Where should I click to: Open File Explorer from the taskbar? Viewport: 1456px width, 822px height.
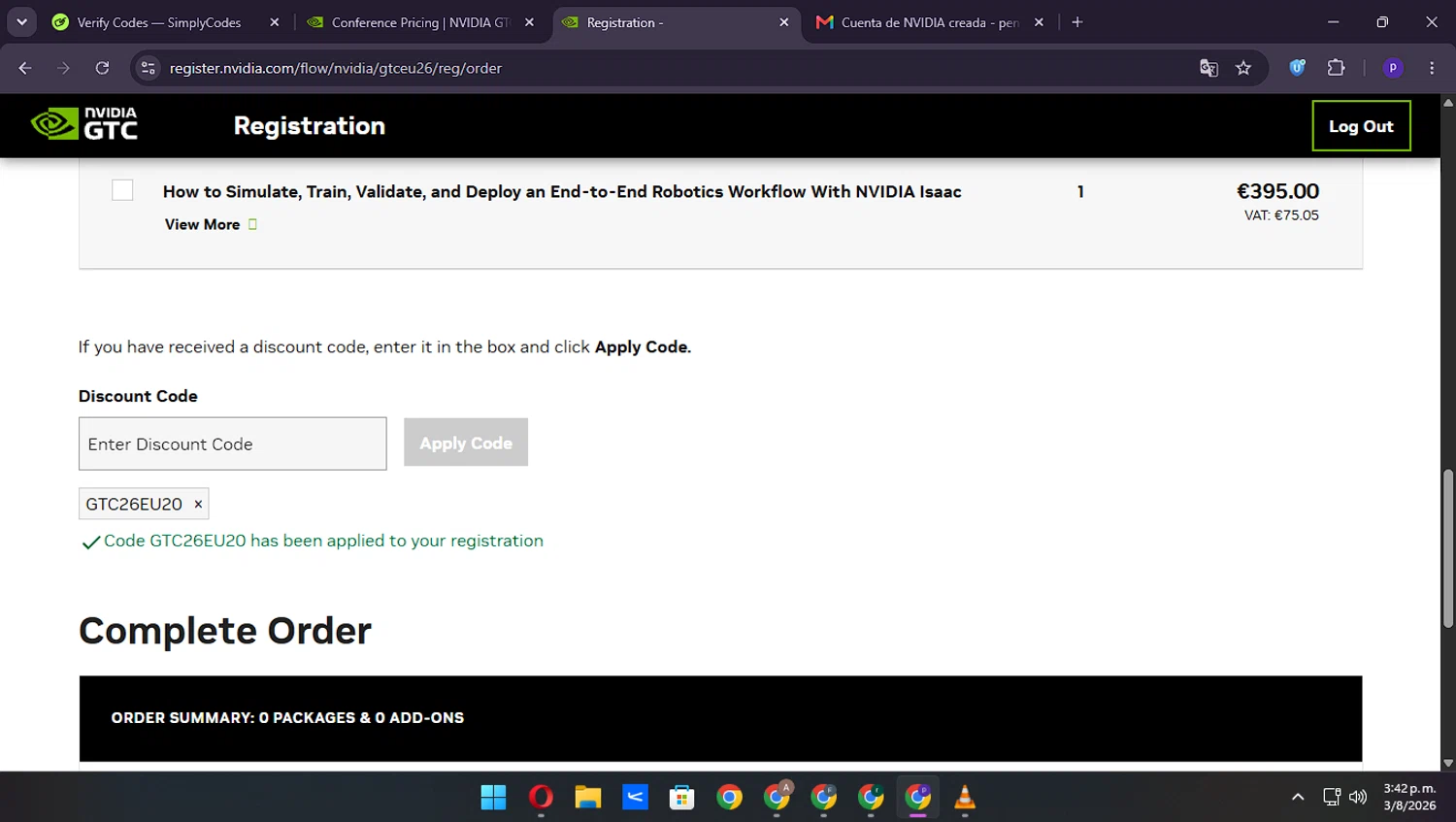point(587,798)
